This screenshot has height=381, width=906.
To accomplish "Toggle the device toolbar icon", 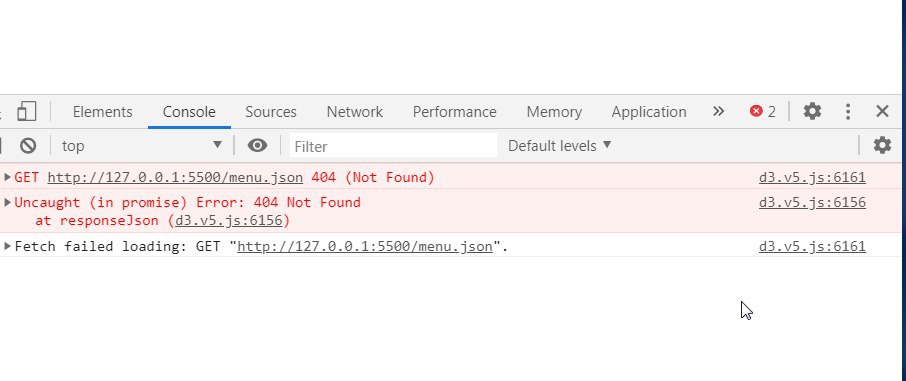I will tap(27, 111).
